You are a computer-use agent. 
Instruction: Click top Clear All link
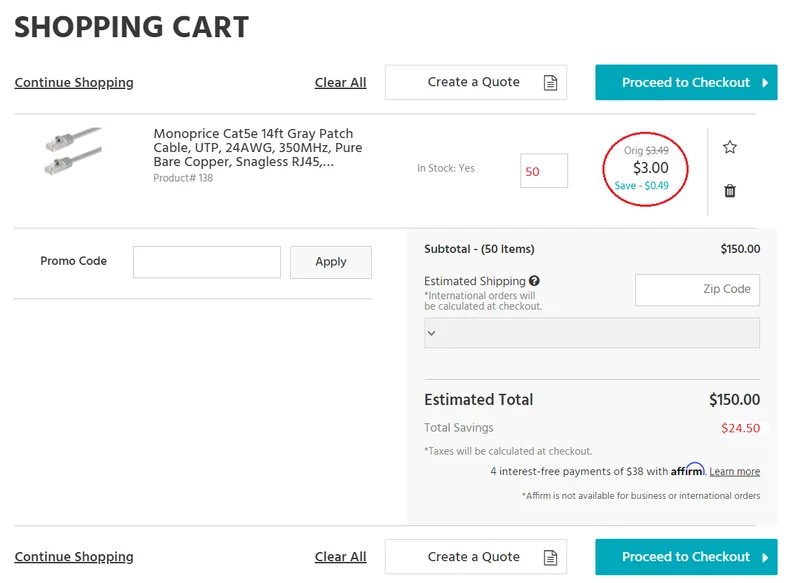(340, 82)
